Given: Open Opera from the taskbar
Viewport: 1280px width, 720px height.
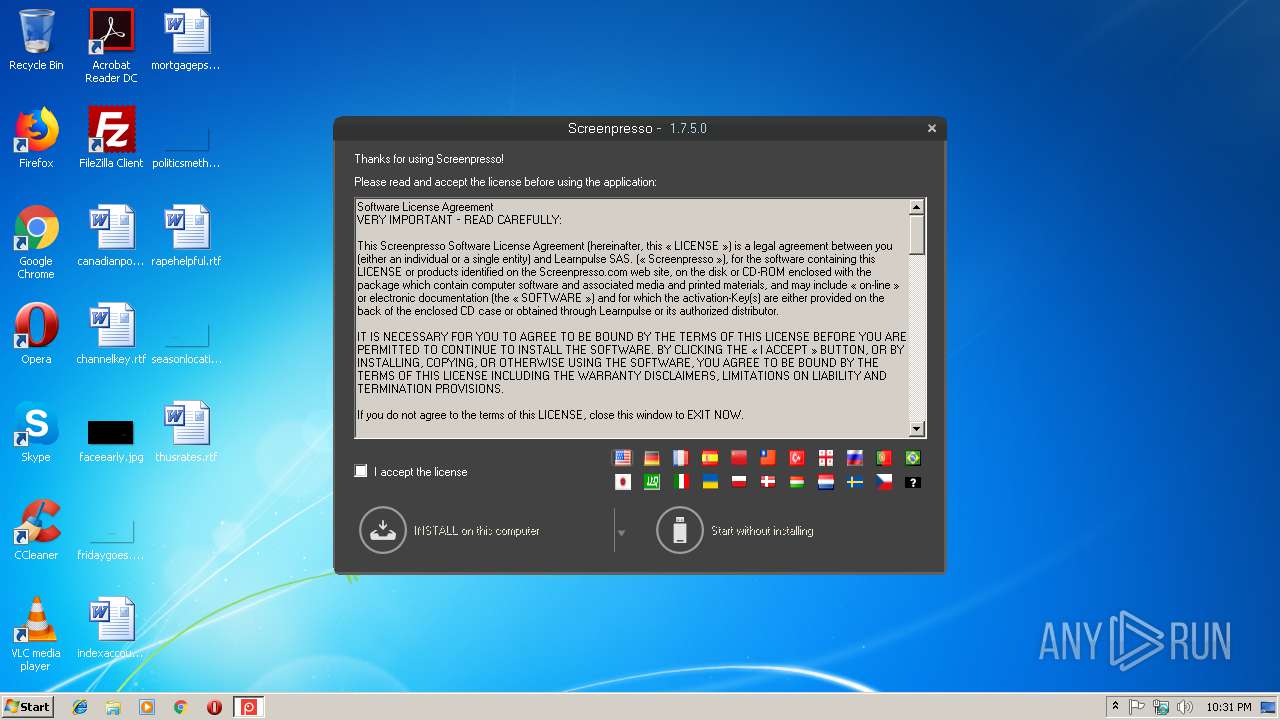Looking at the screenshot, I should [x=214, y=707].
